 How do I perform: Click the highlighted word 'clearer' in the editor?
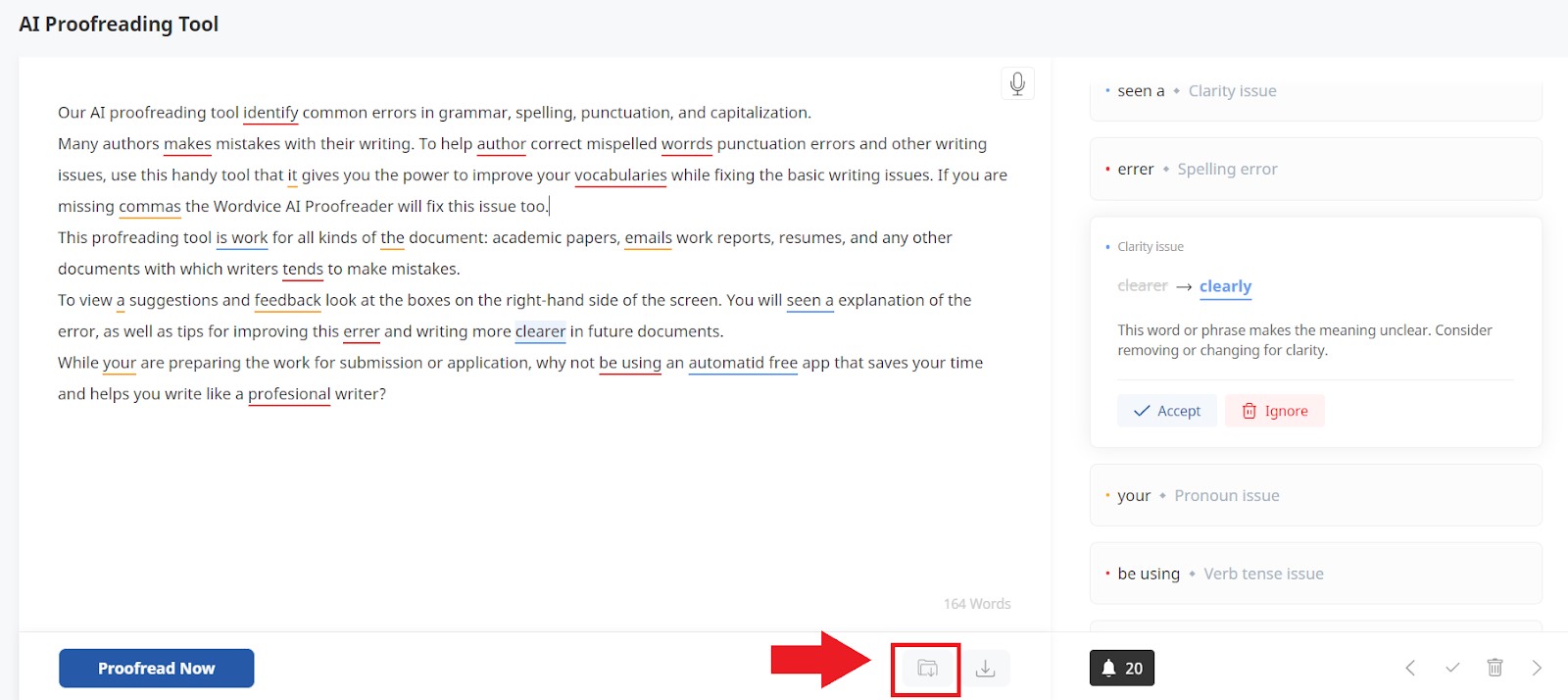click(x=541, y=332)
